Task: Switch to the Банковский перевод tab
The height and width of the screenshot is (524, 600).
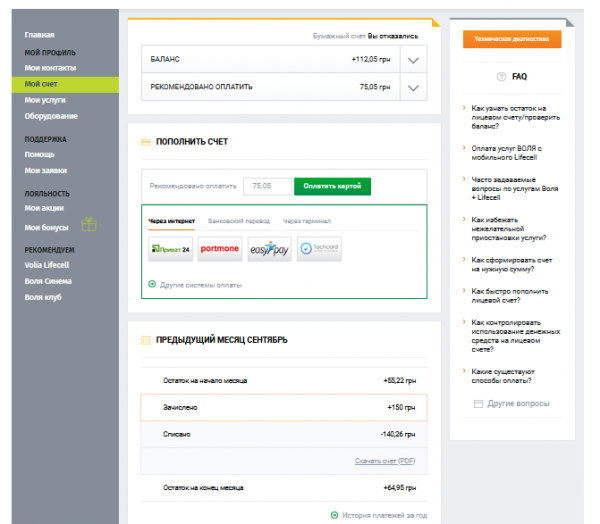Action: [239, 221]
